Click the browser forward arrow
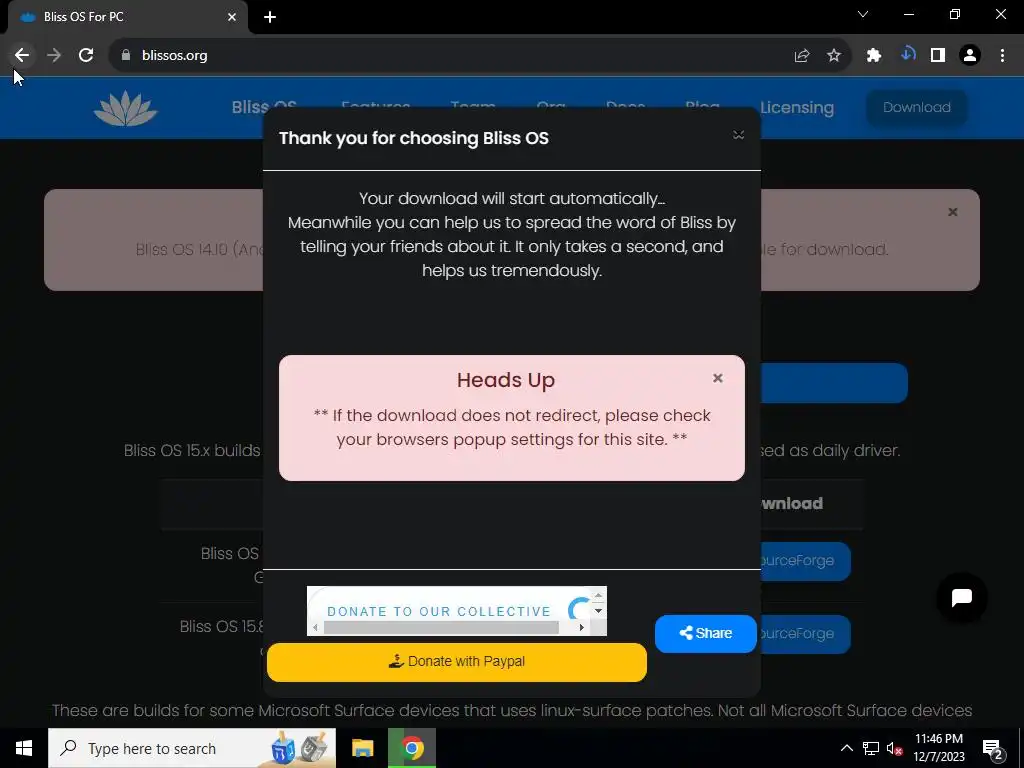The image size is (1024, 768). tap(54, 56)
